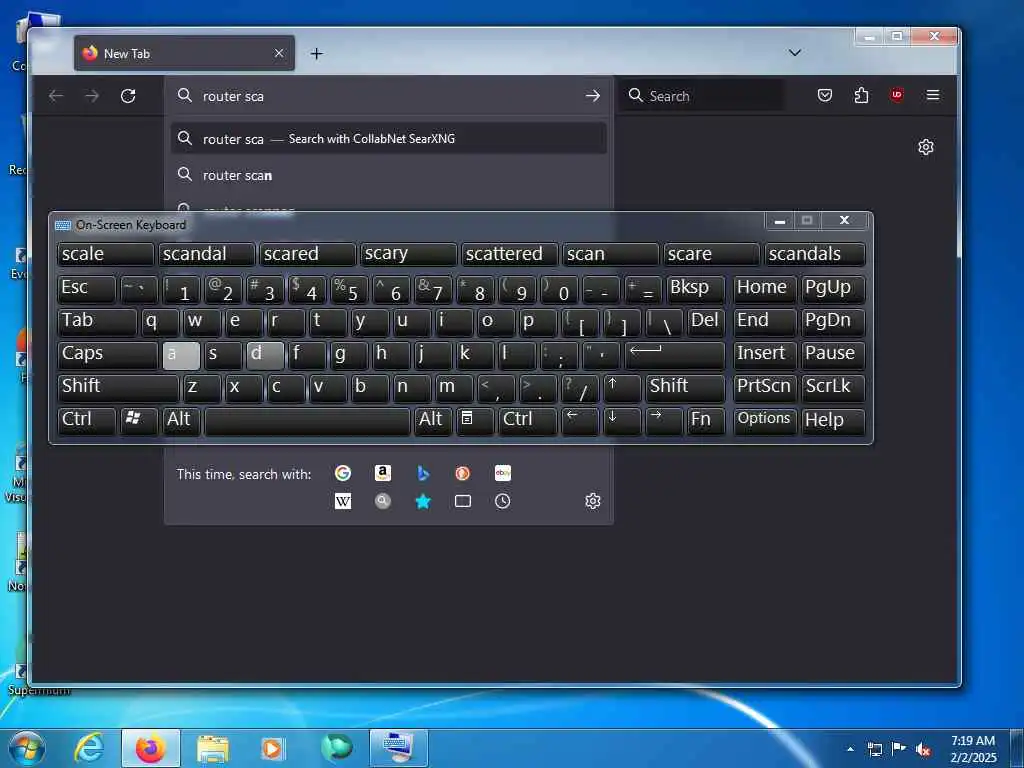Open the Firefox hamburger menu
Viewport: 1024px width, 768px height.
933,95
